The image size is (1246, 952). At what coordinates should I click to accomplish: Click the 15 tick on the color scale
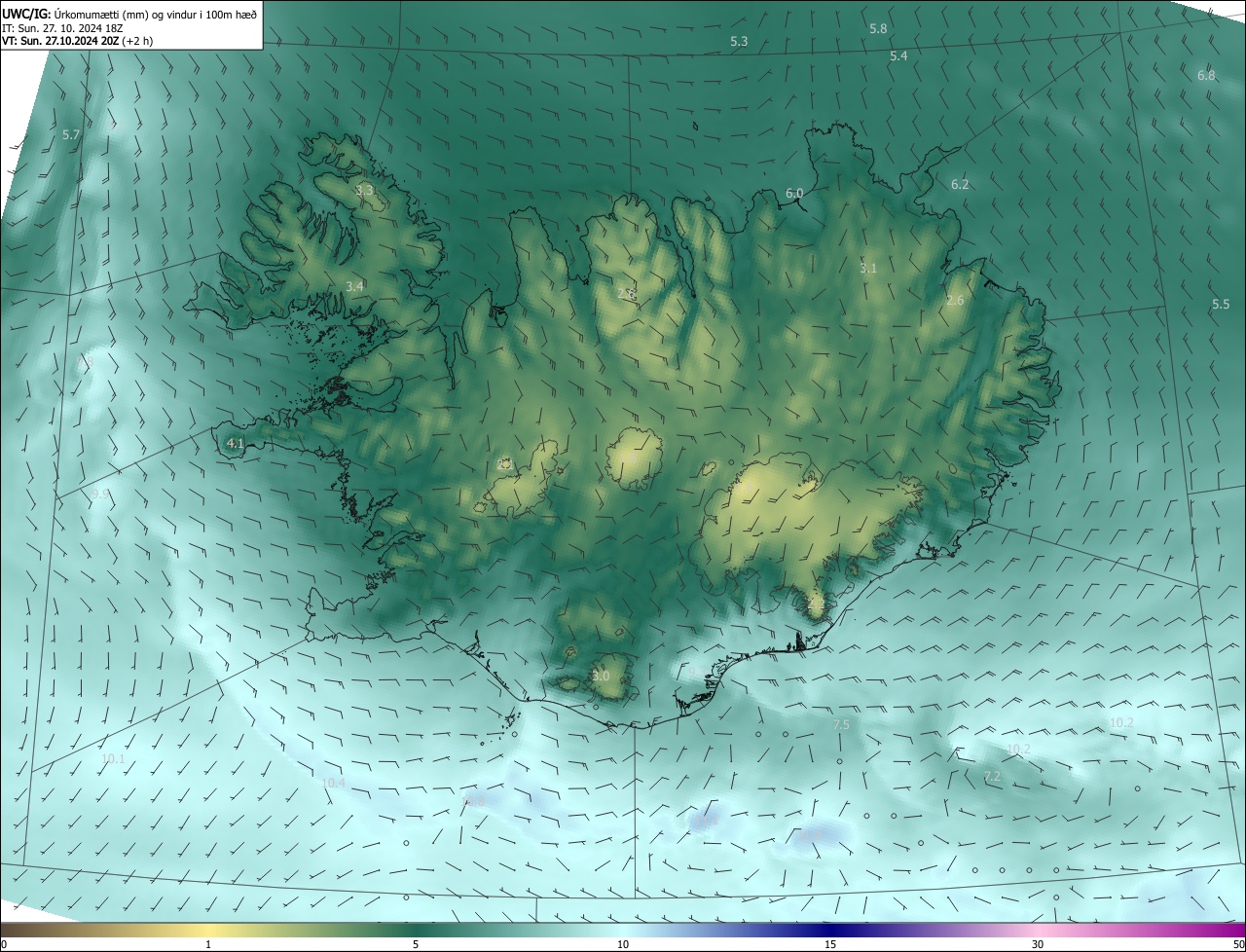[x=830, y=944]
